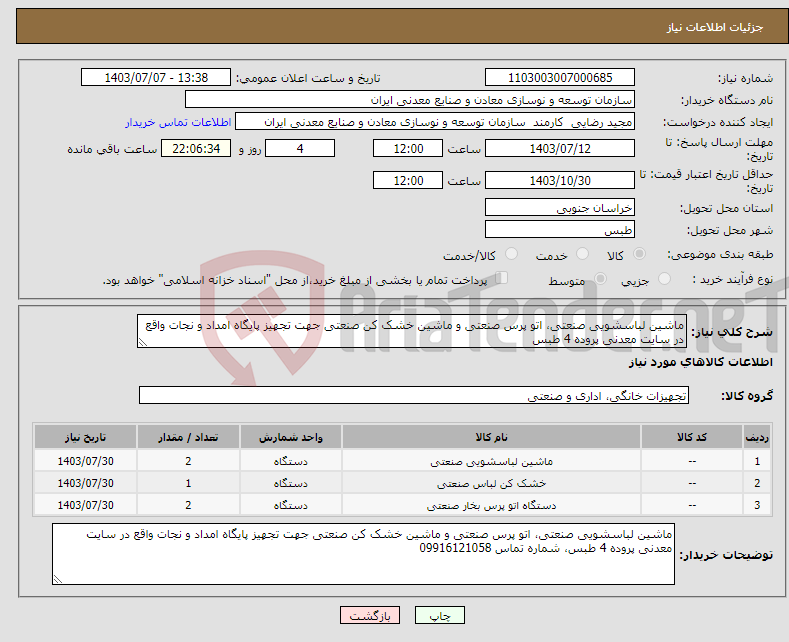Click the item name ماشین لباسشویی صنعتی

coord(491,461)
